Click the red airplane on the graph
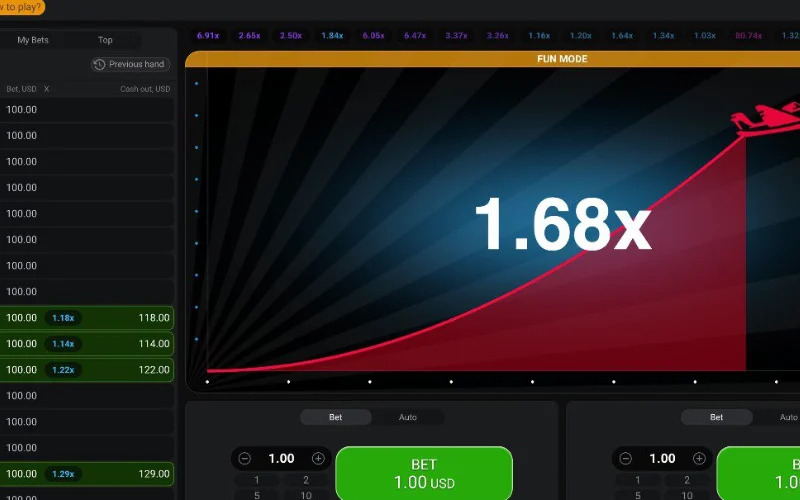800x500 pixels. click(x=765, y=119)
